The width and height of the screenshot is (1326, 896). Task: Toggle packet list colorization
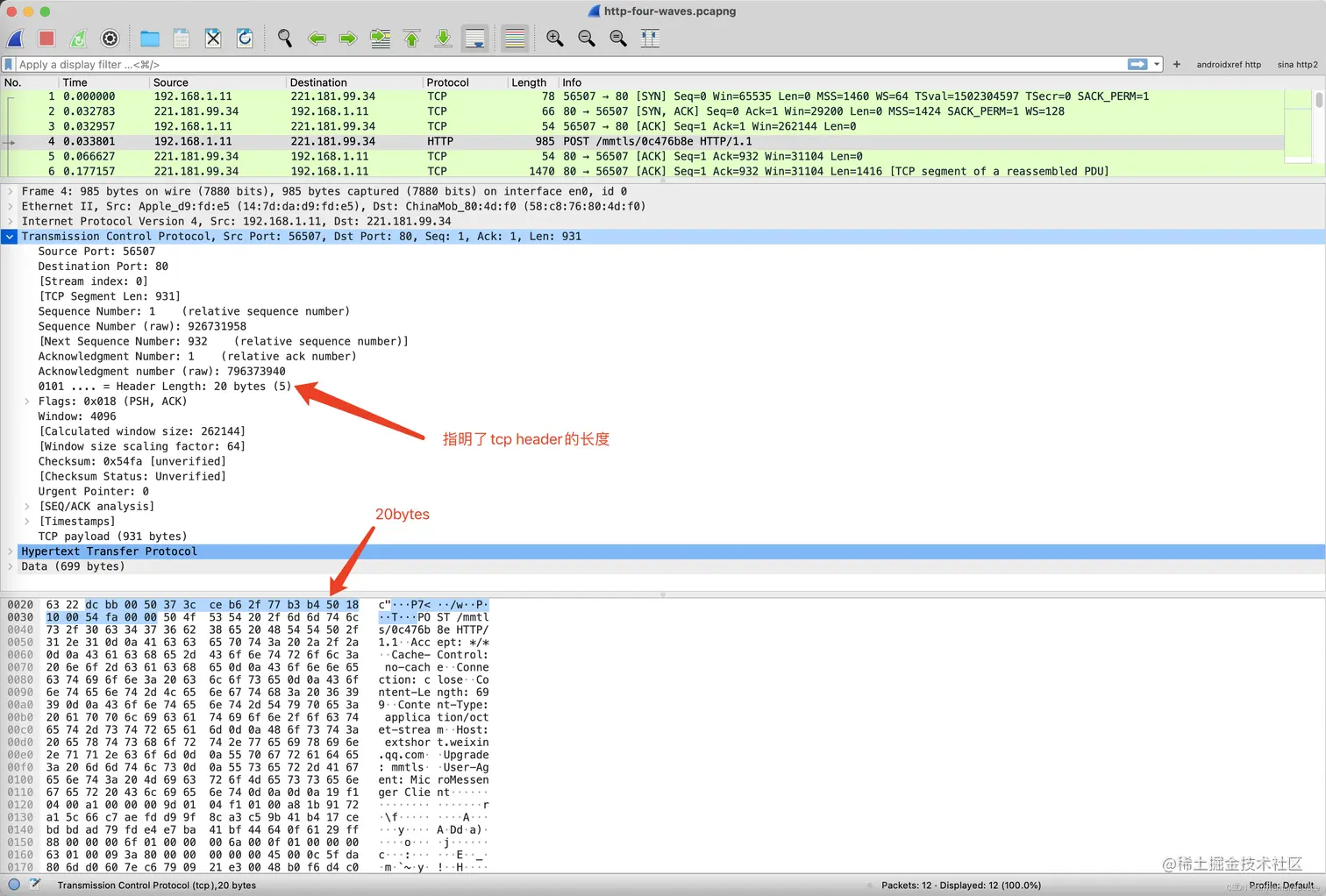(x=515, y=39)
